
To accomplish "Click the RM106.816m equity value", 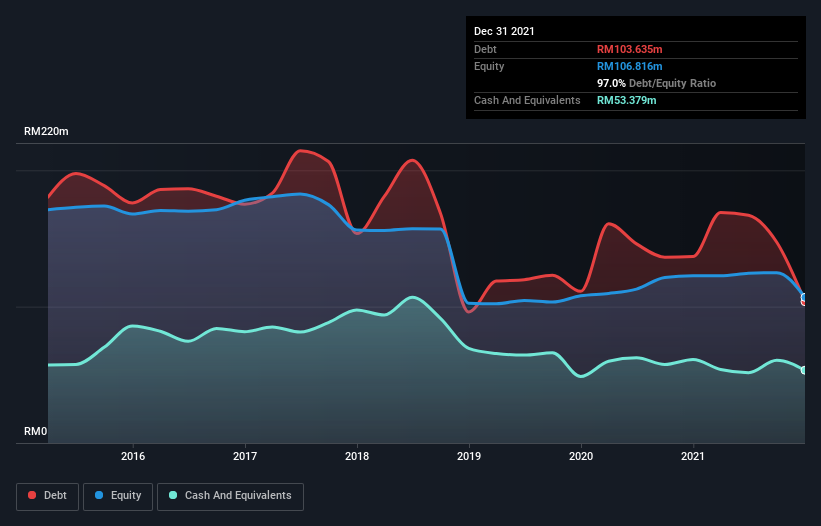I will pos(629,66).
